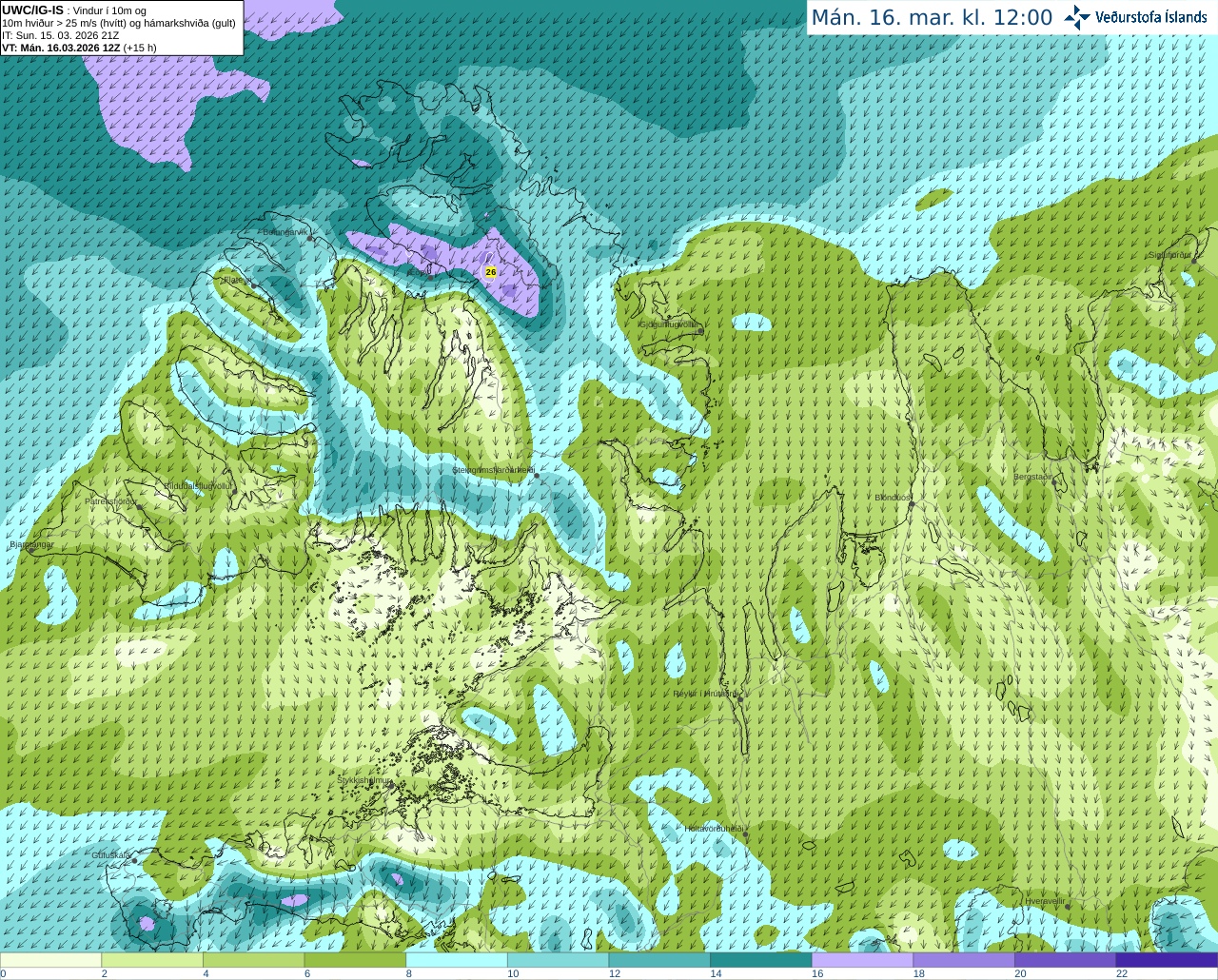This screenshot has height=980, width=1218.
Task: Click the VT: Mán. 16.03.2026 12Z line
Action: tap(79, 48)
